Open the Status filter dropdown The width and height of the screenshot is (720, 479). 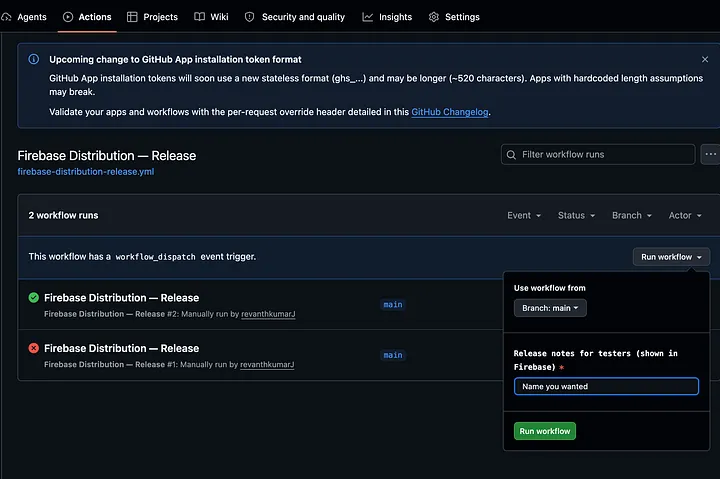coord(576,215)
